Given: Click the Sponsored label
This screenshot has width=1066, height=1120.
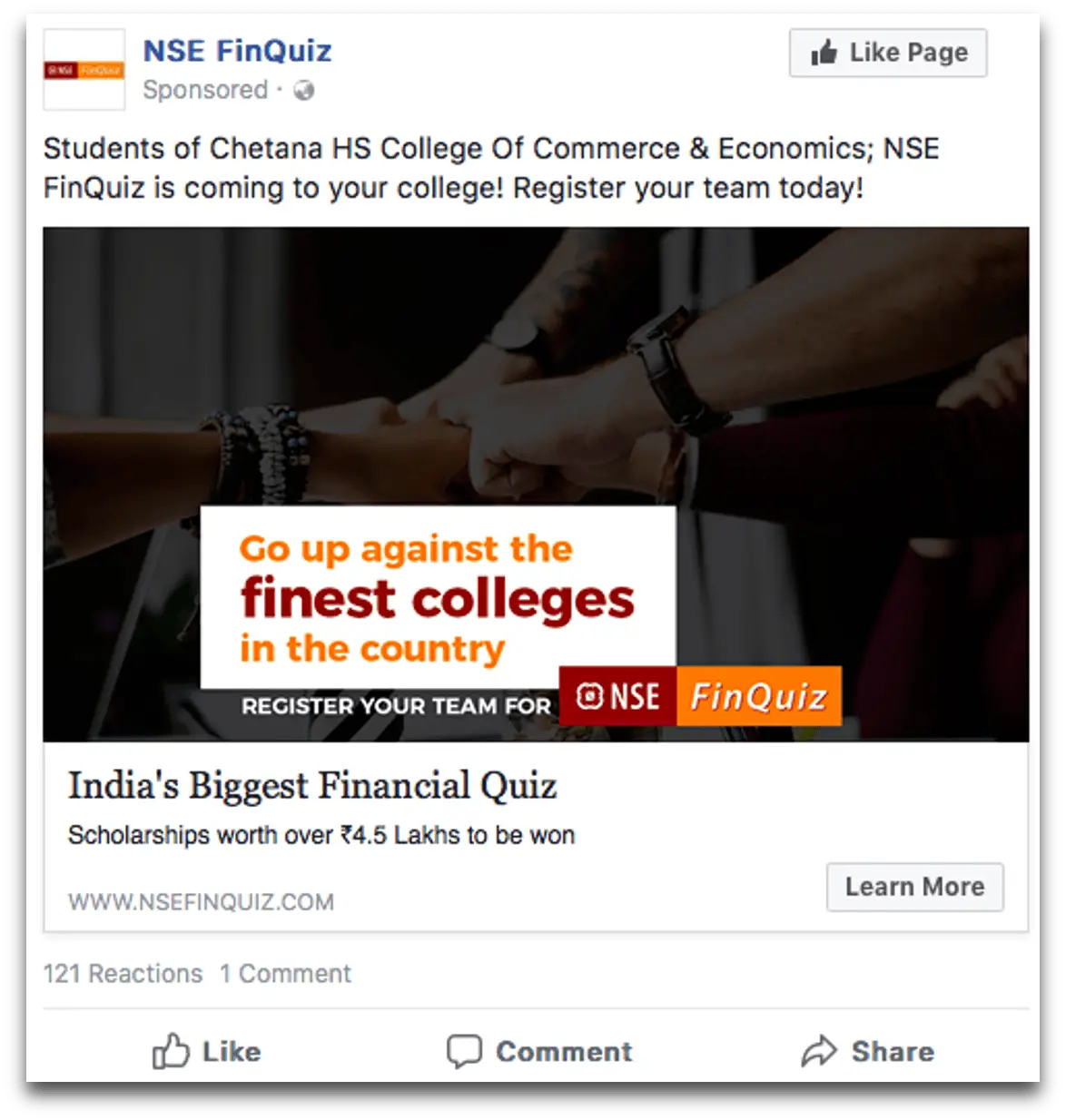Looking at the screenshot, I should coord(205,90).
